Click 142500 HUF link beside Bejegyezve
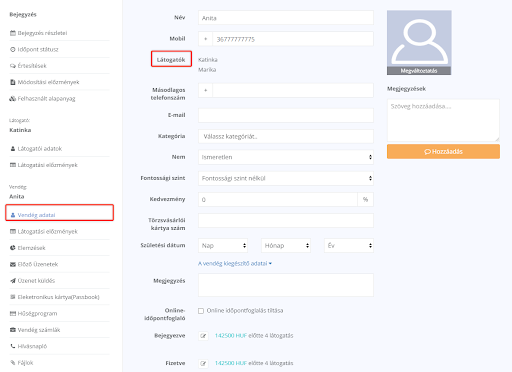Viewport: 512px width, 372px height. pos(231,336)
